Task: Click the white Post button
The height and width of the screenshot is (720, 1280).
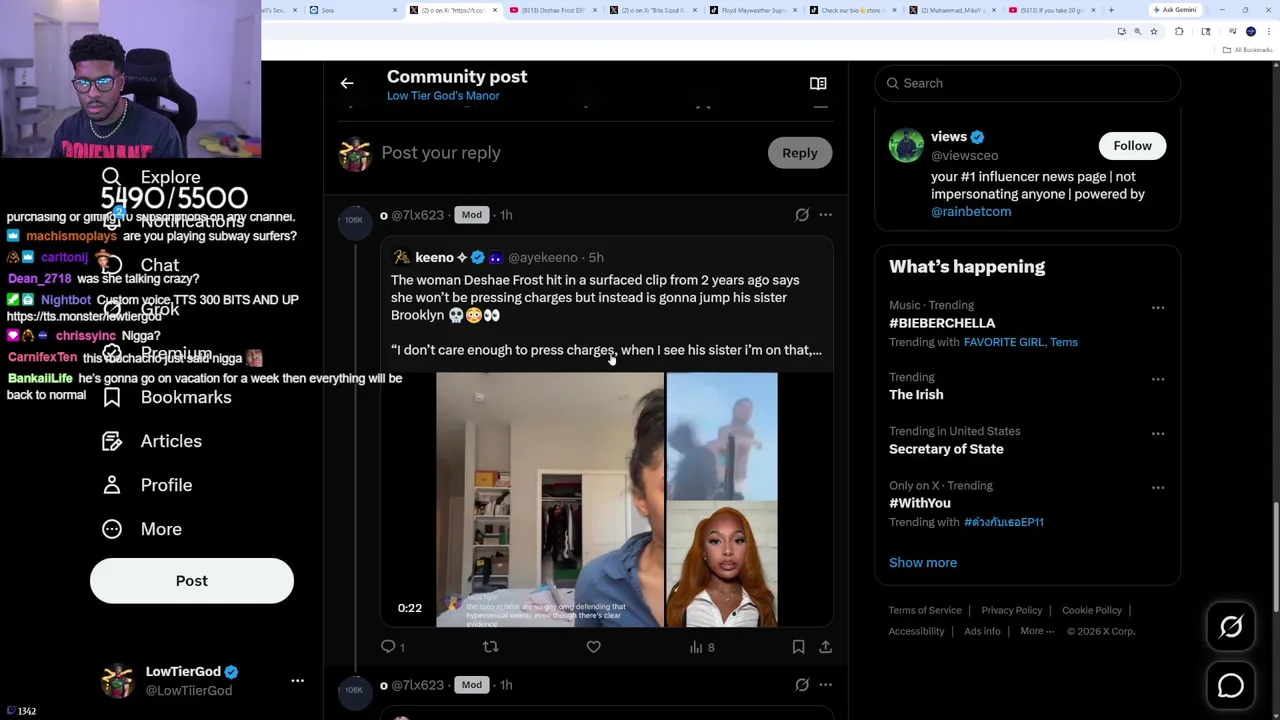Action: pyautogui.click(x=192, y=581)
